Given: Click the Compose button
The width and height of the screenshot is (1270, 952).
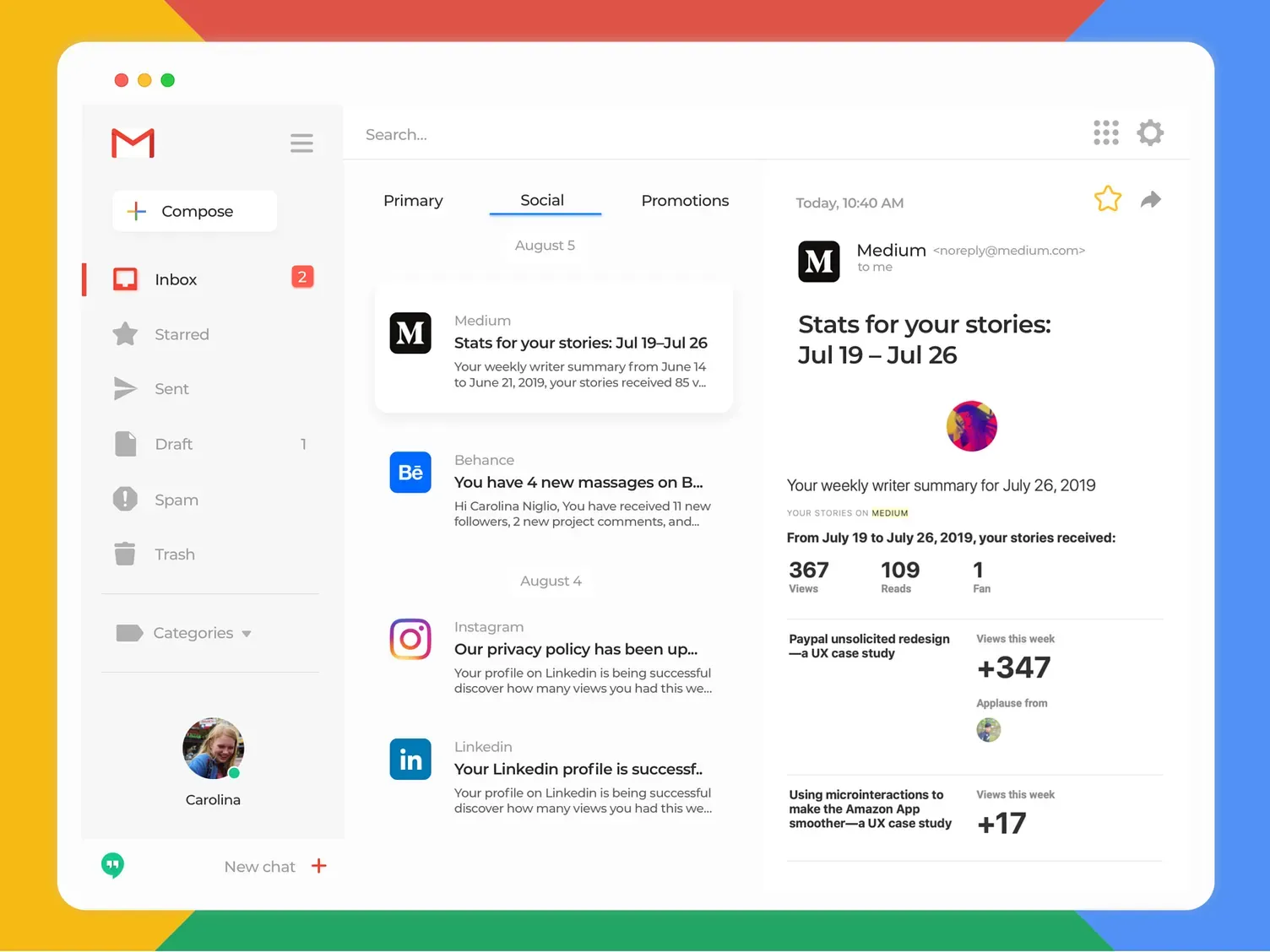Looking at the screenshot, I should [x=194, y=211].
